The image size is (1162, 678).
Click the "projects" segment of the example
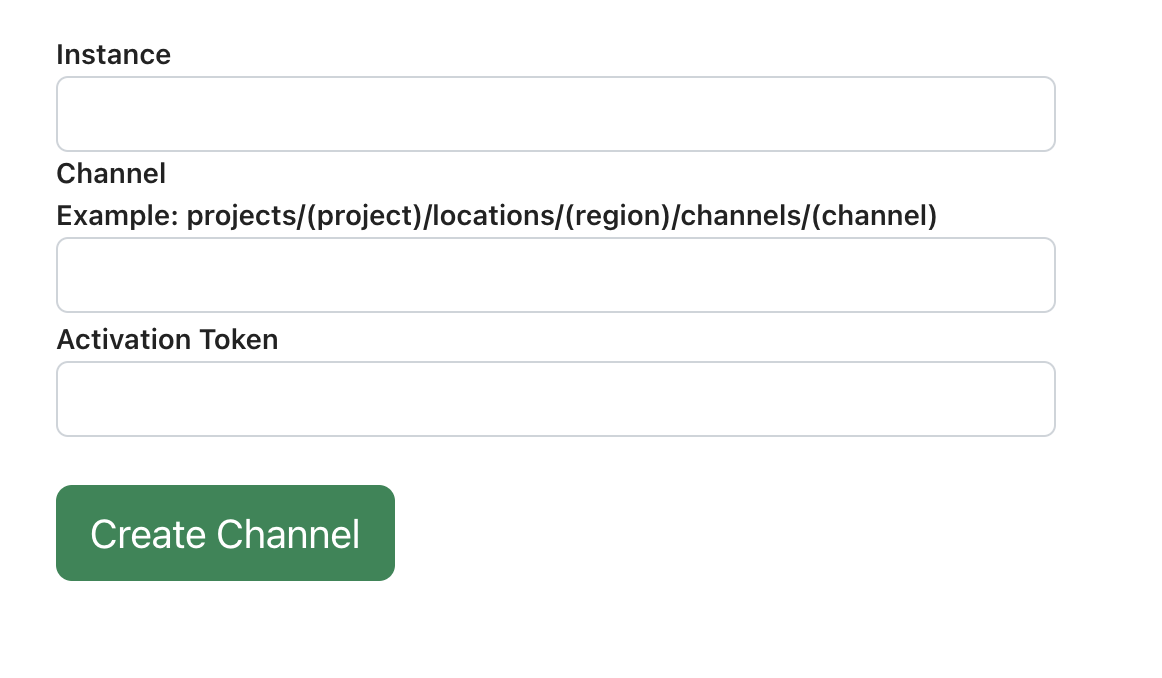[x=240, y=216]
